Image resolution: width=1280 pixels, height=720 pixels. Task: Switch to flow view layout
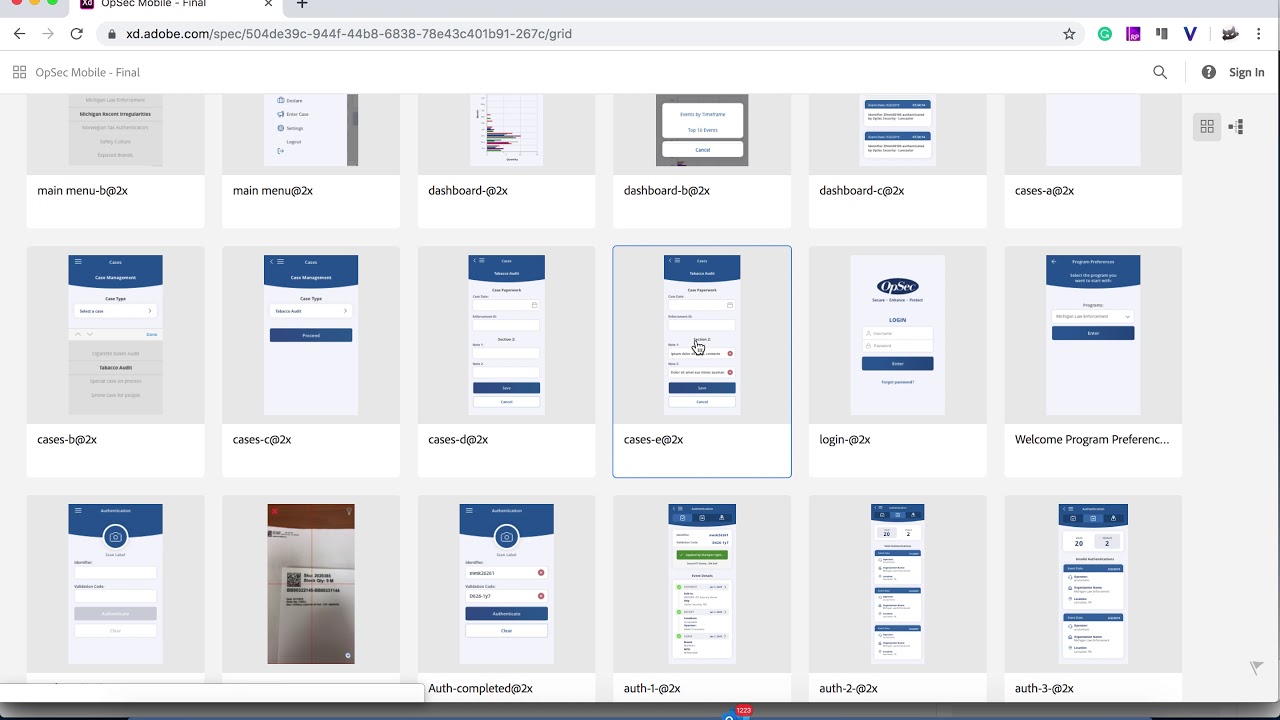tap(1236, 126)
